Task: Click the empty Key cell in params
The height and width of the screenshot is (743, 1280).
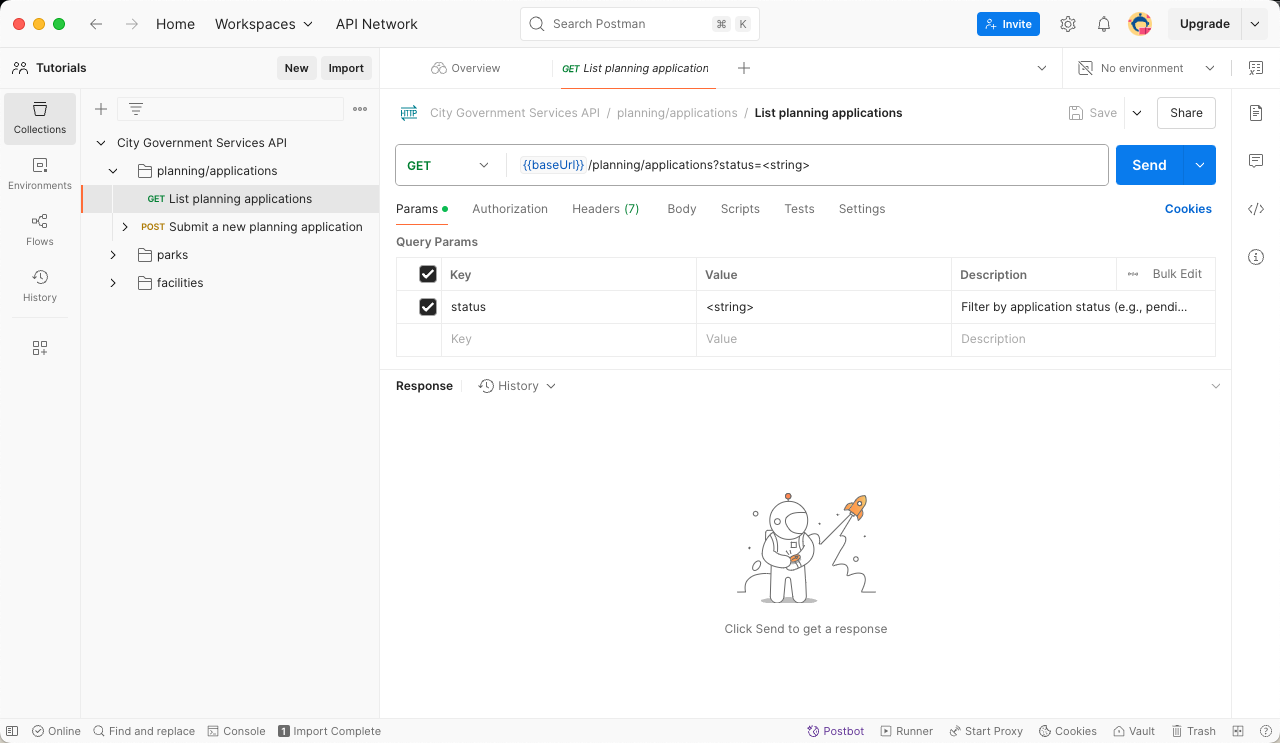Action: pos(569,339)
